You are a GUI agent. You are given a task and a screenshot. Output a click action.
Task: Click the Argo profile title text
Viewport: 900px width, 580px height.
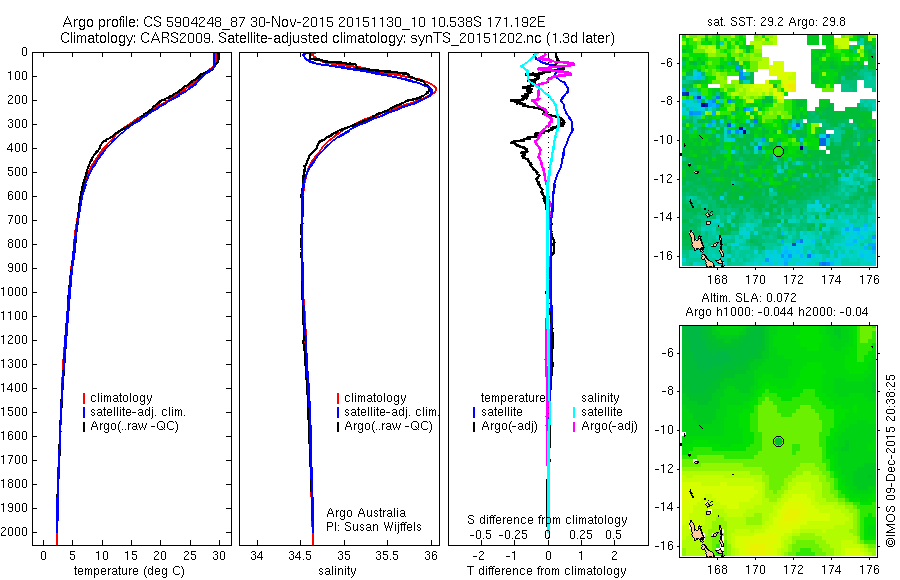pyautogui.click(x=304, y=22)
